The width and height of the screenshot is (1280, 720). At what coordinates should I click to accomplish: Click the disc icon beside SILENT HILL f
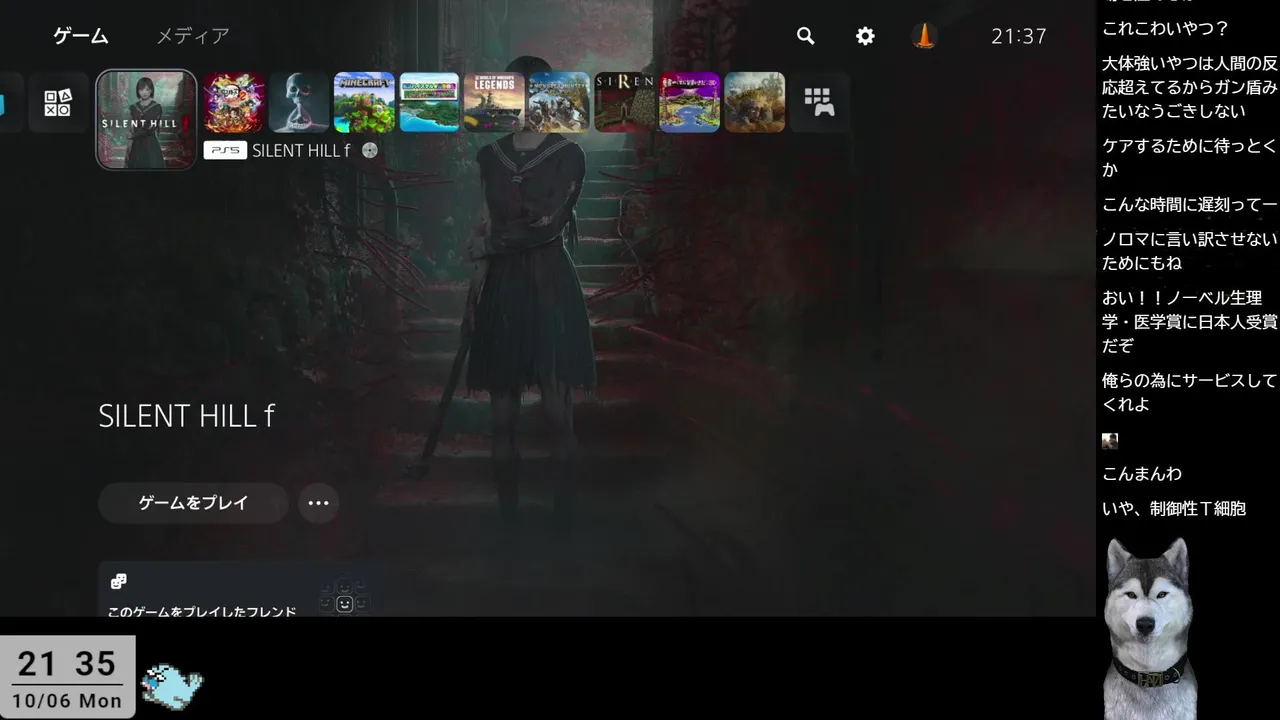(x=370, y=150)
